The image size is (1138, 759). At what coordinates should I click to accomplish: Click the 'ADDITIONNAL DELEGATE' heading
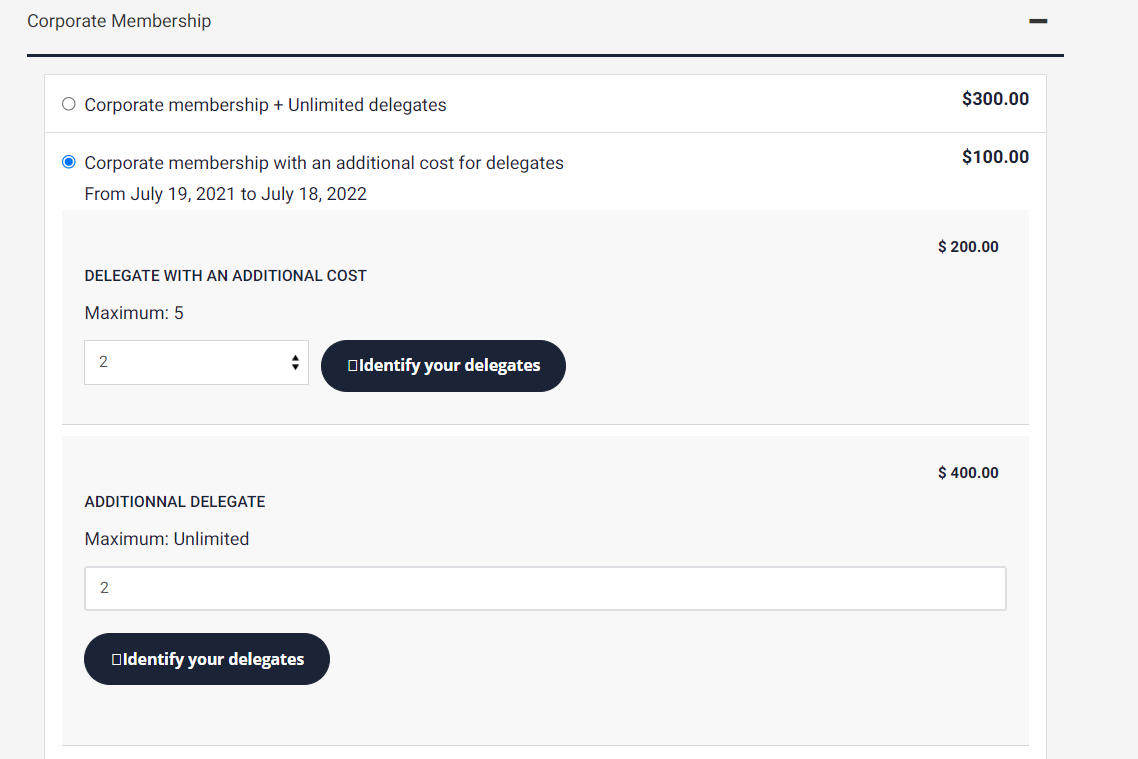pos(175,502)
